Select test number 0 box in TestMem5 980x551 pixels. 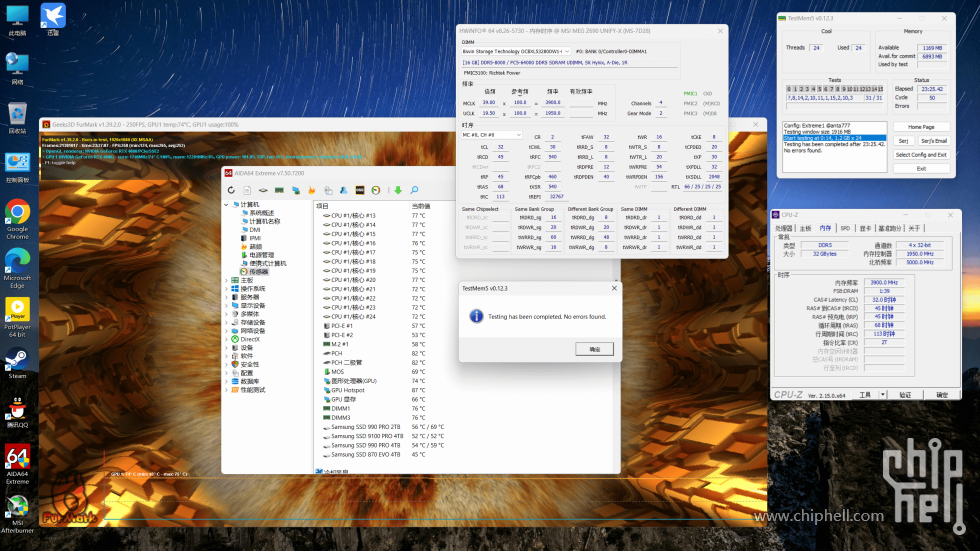pos(789,89)
